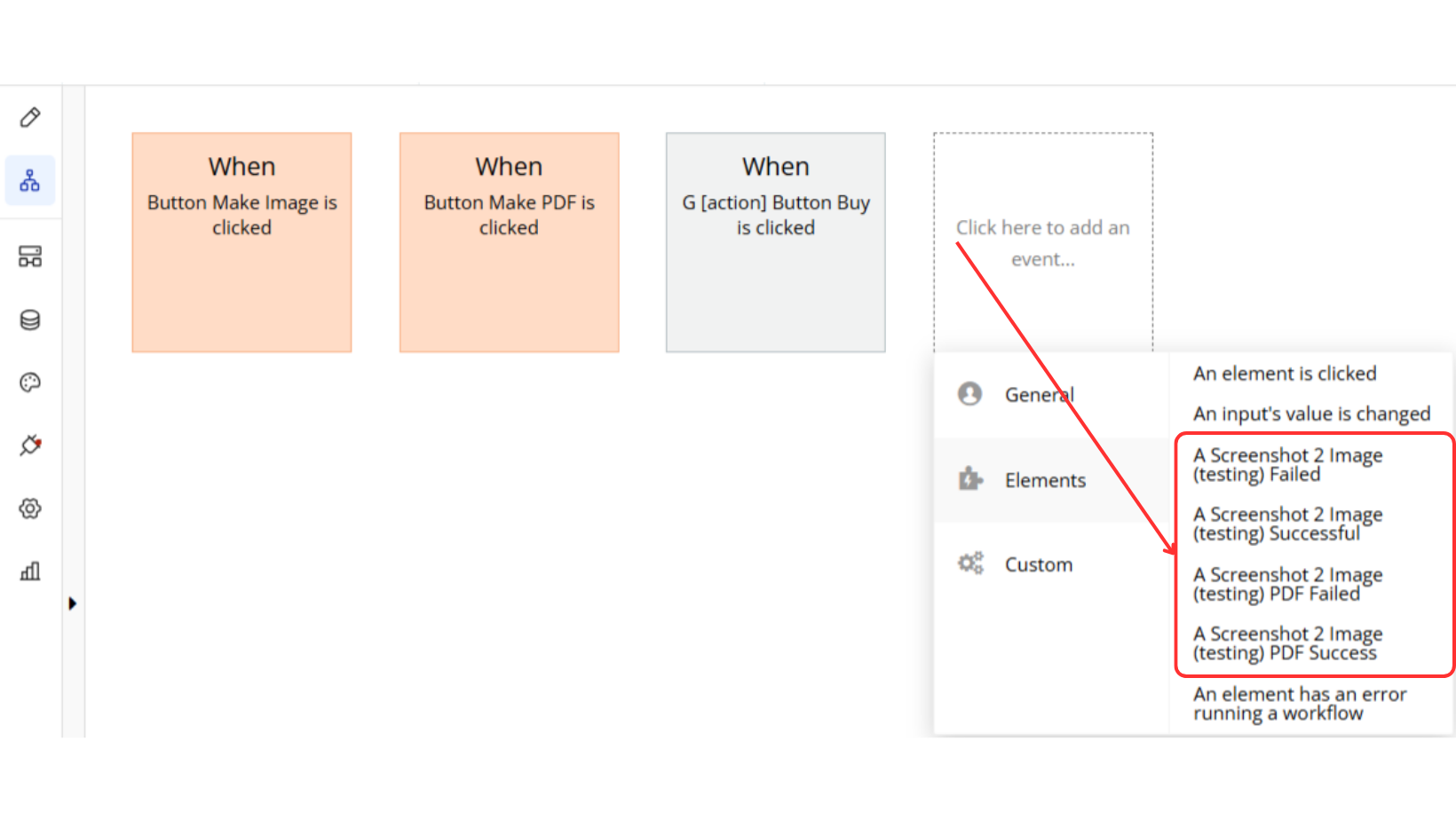This screenshot has width=1456, height=820.
Task: Click "Click here to add an event..." box
Action: click(x=1042, y=242)
